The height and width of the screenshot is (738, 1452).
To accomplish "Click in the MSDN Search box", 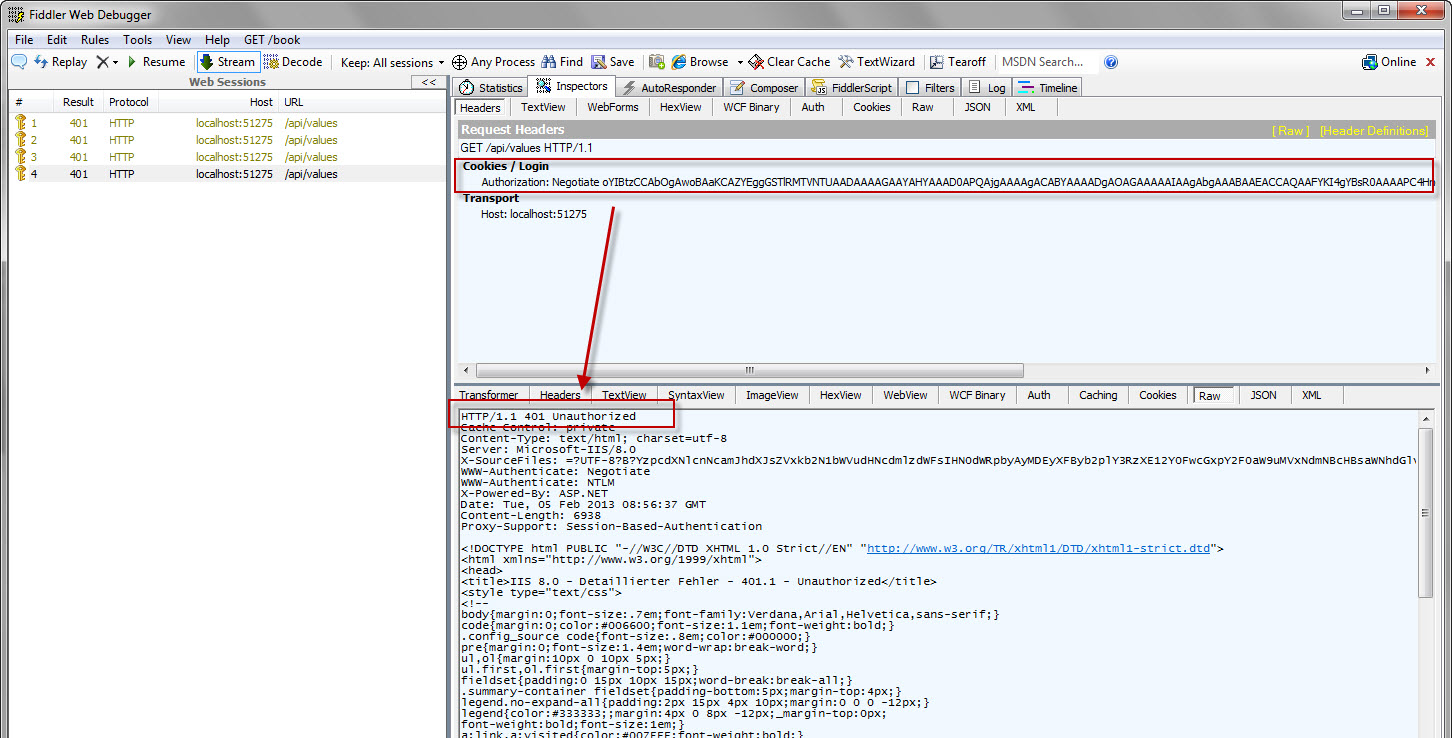I will point(1045,62).
